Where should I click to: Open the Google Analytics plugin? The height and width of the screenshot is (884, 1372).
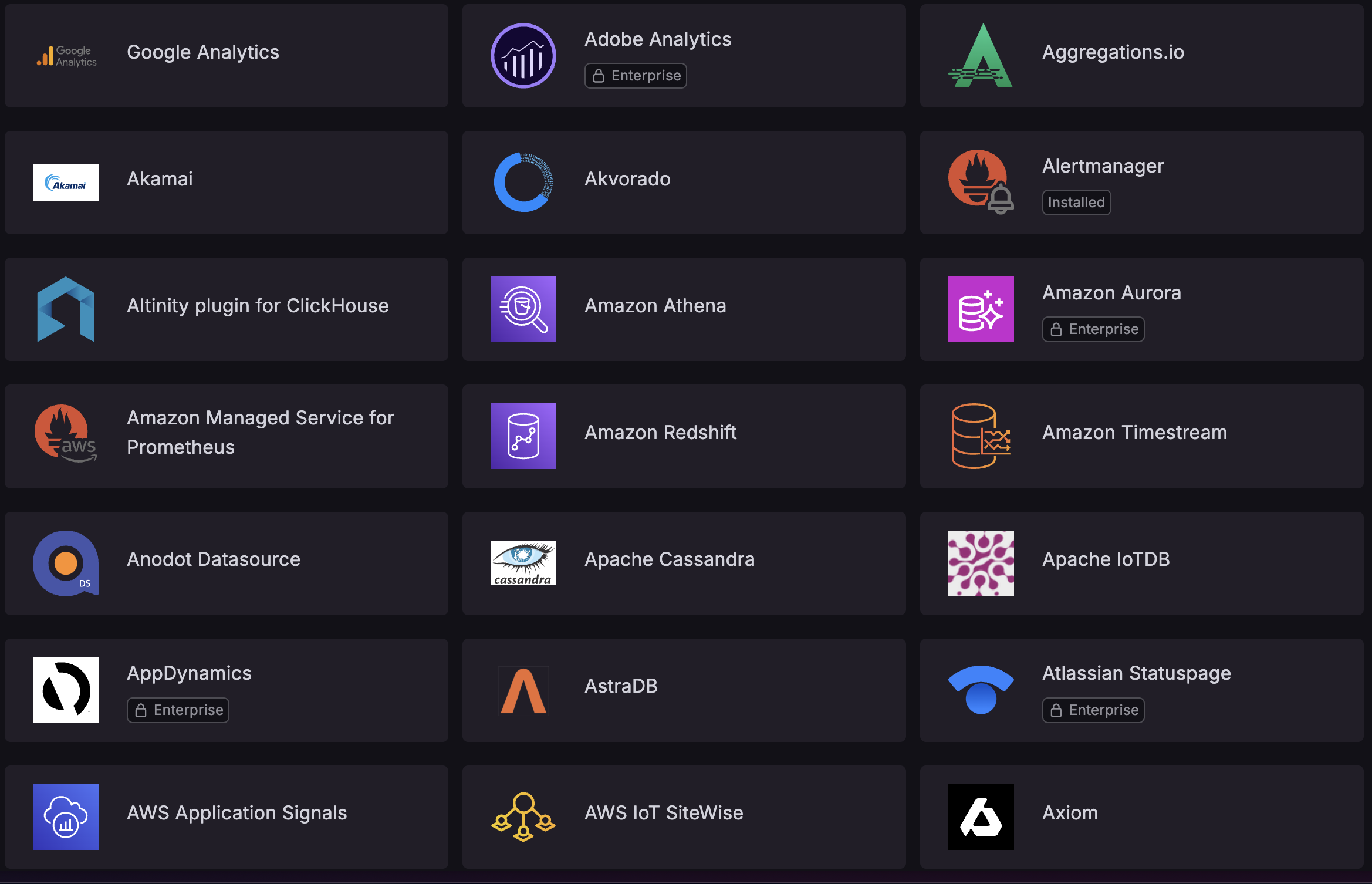pos(227,56)
